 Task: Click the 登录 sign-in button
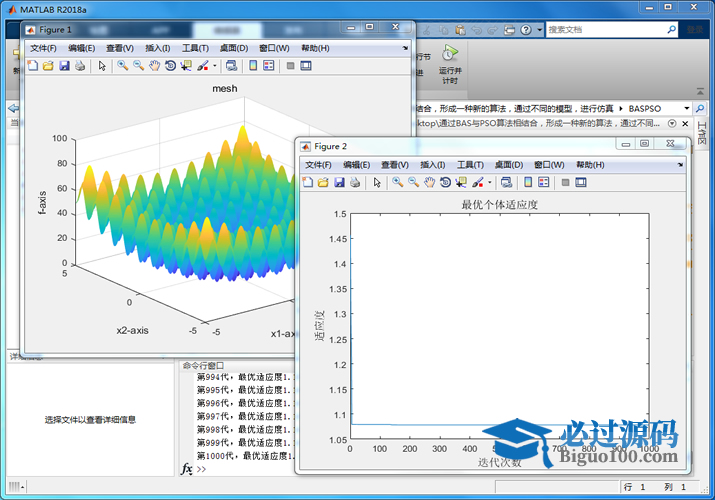click(693, 30)
